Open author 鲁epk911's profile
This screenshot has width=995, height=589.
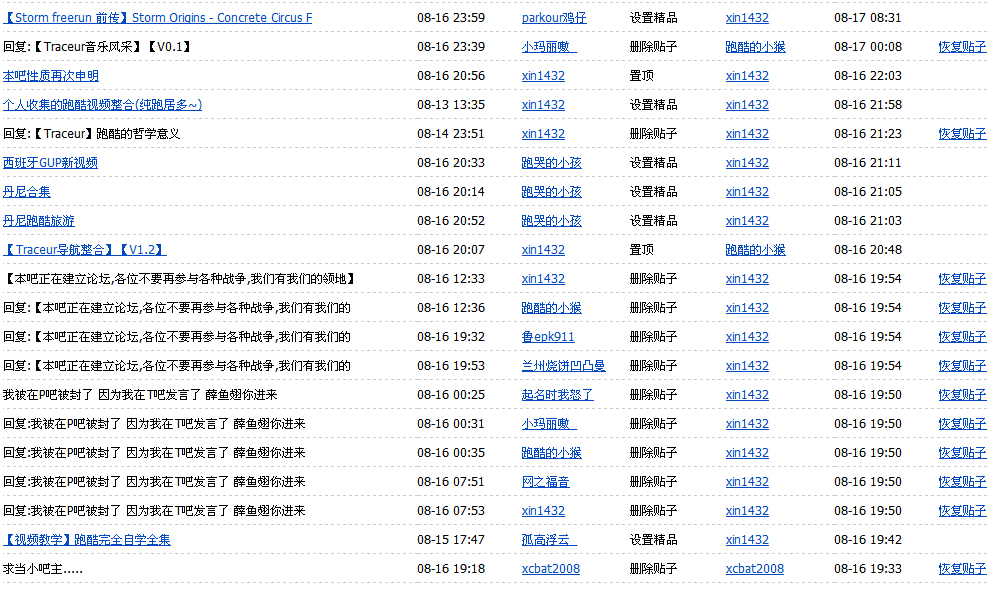pos(548,337)
